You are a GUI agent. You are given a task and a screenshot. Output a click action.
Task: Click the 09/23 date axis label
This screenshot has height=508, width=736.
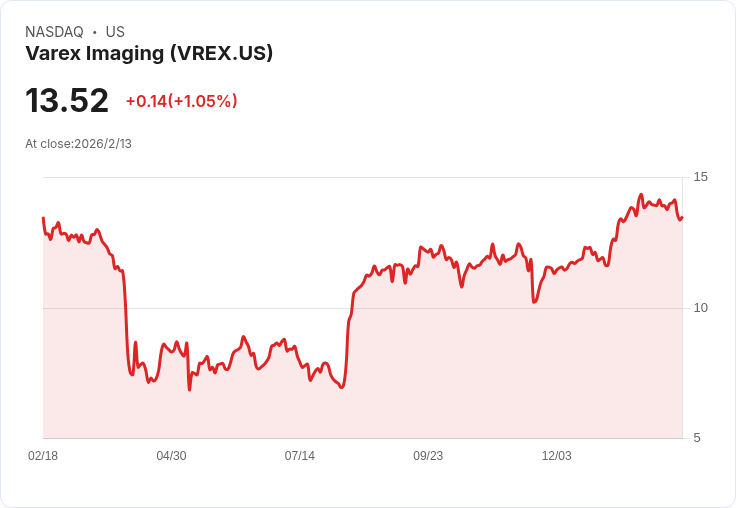pyautogui.click(x=428, y=455)
